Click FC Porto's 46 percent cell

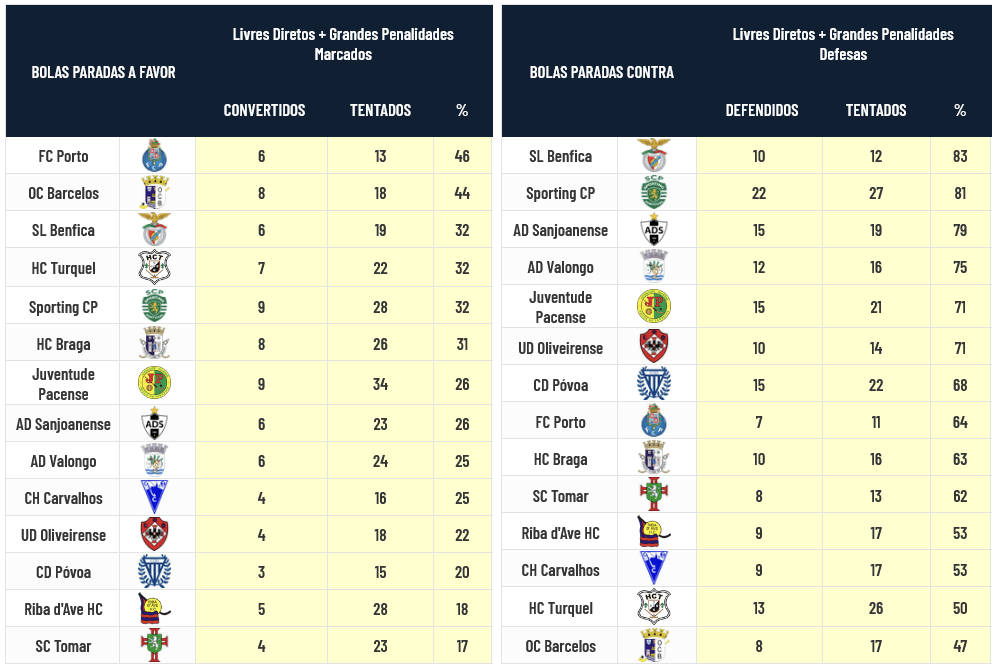462,156
